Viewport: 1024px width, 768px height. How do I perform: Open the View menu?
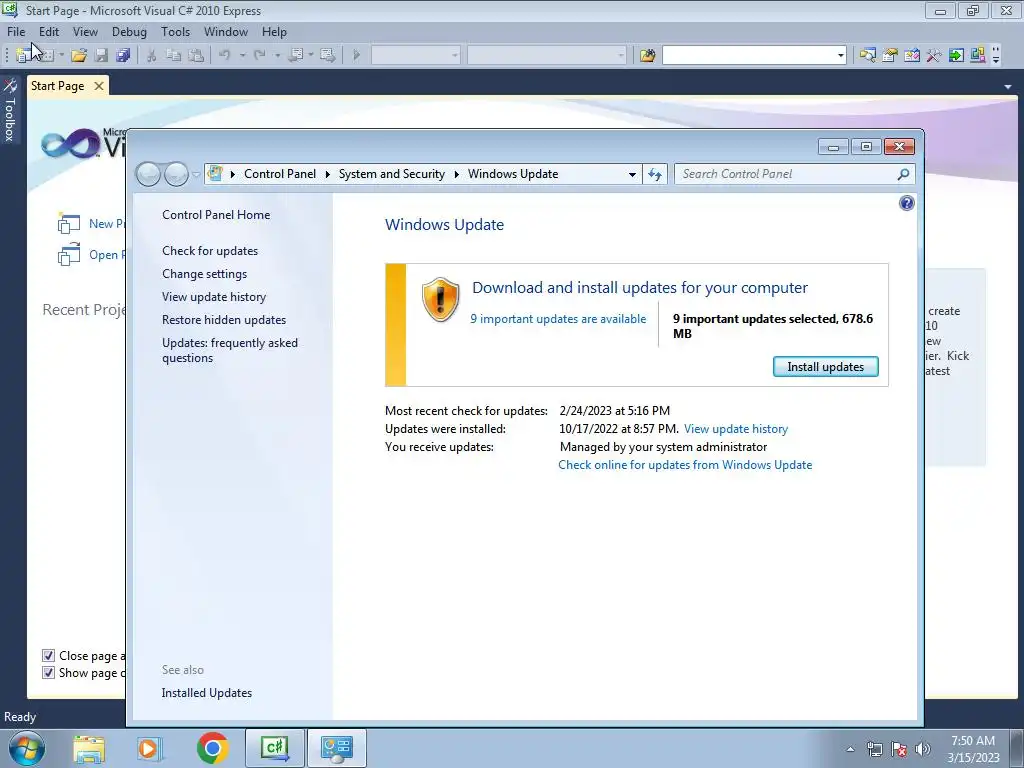[x=85, y=31]
